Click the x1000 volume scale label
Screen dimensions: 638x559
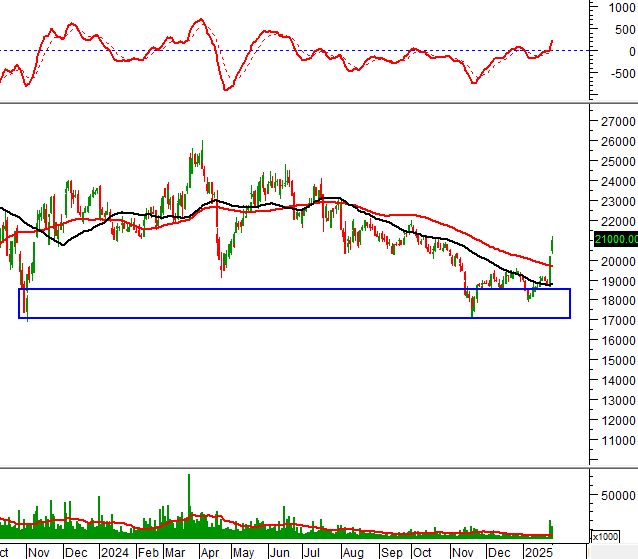click(x=604, y=536)
